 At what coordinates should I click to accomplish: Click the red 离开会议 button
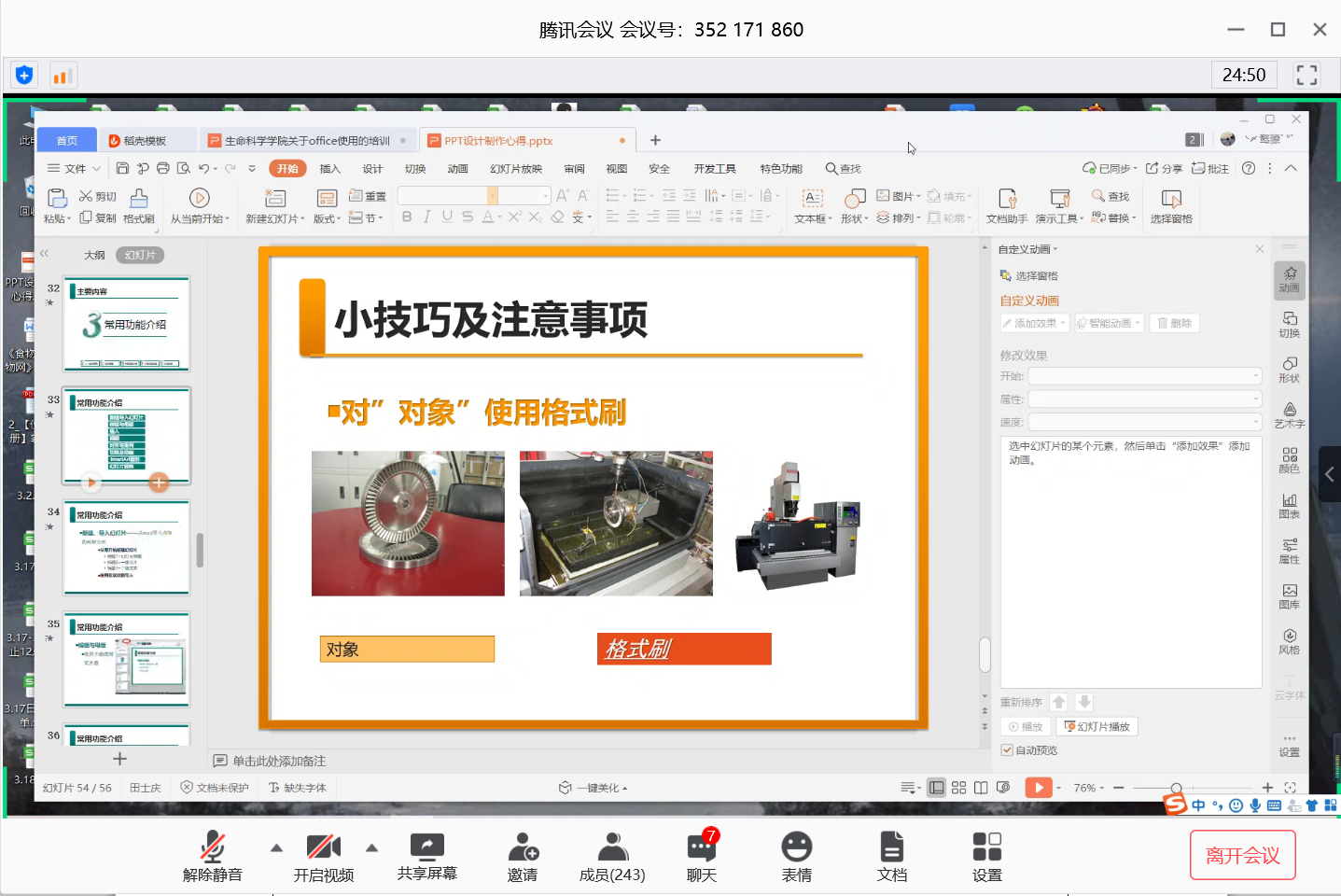[1242, 855]
